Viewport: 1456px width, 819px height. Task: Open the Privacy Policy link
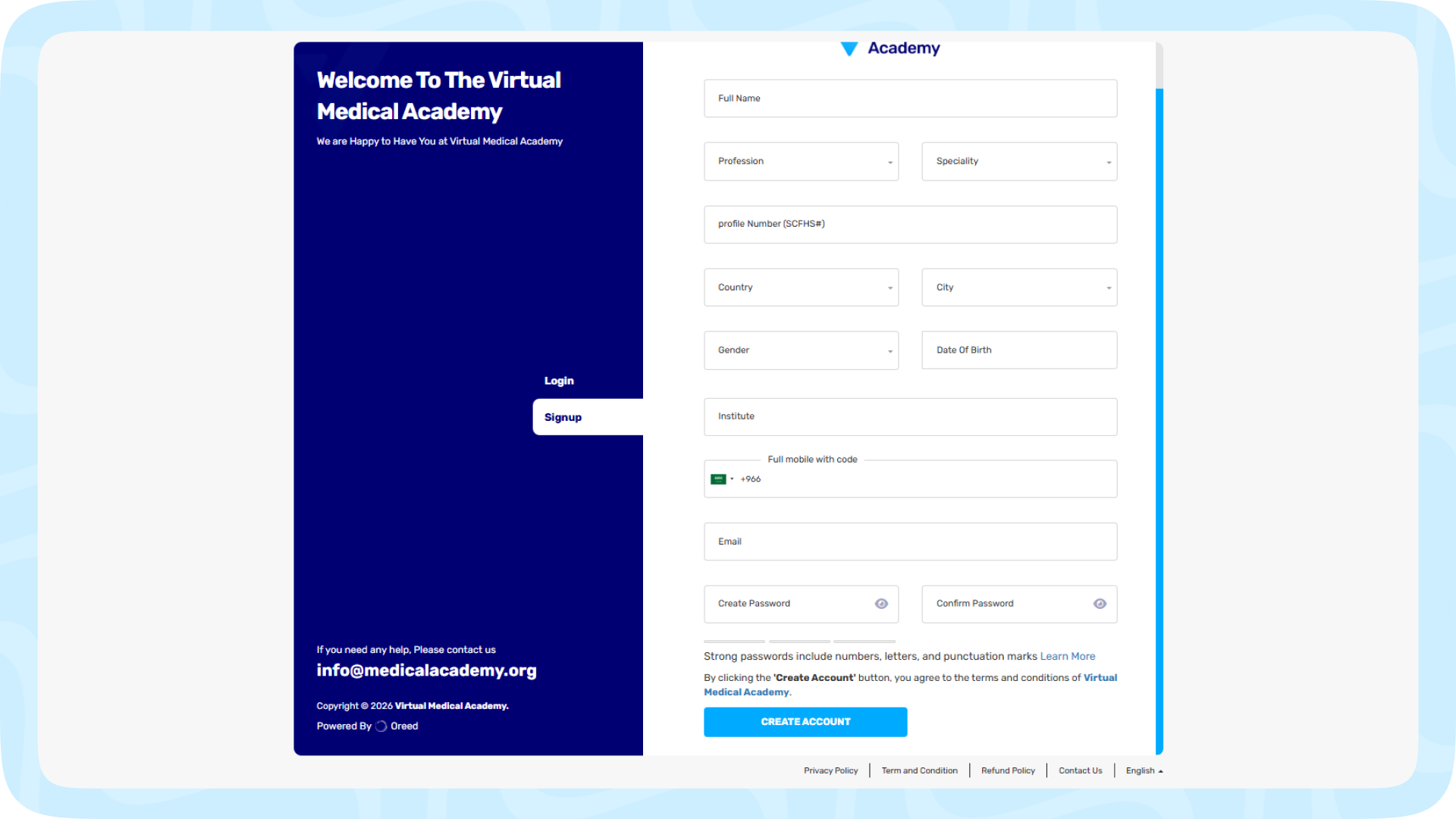831,770
